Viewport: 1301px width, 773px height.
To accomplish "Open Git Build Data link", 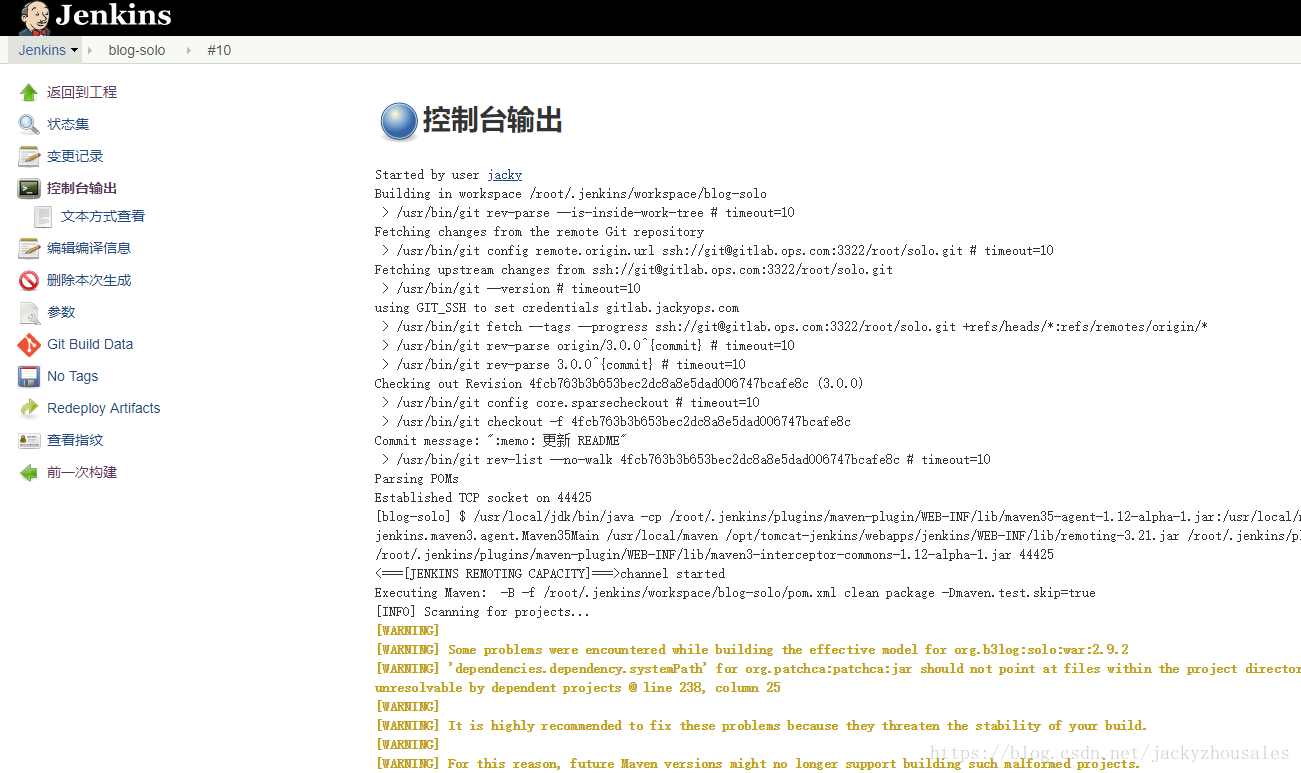I will [90, 344].
